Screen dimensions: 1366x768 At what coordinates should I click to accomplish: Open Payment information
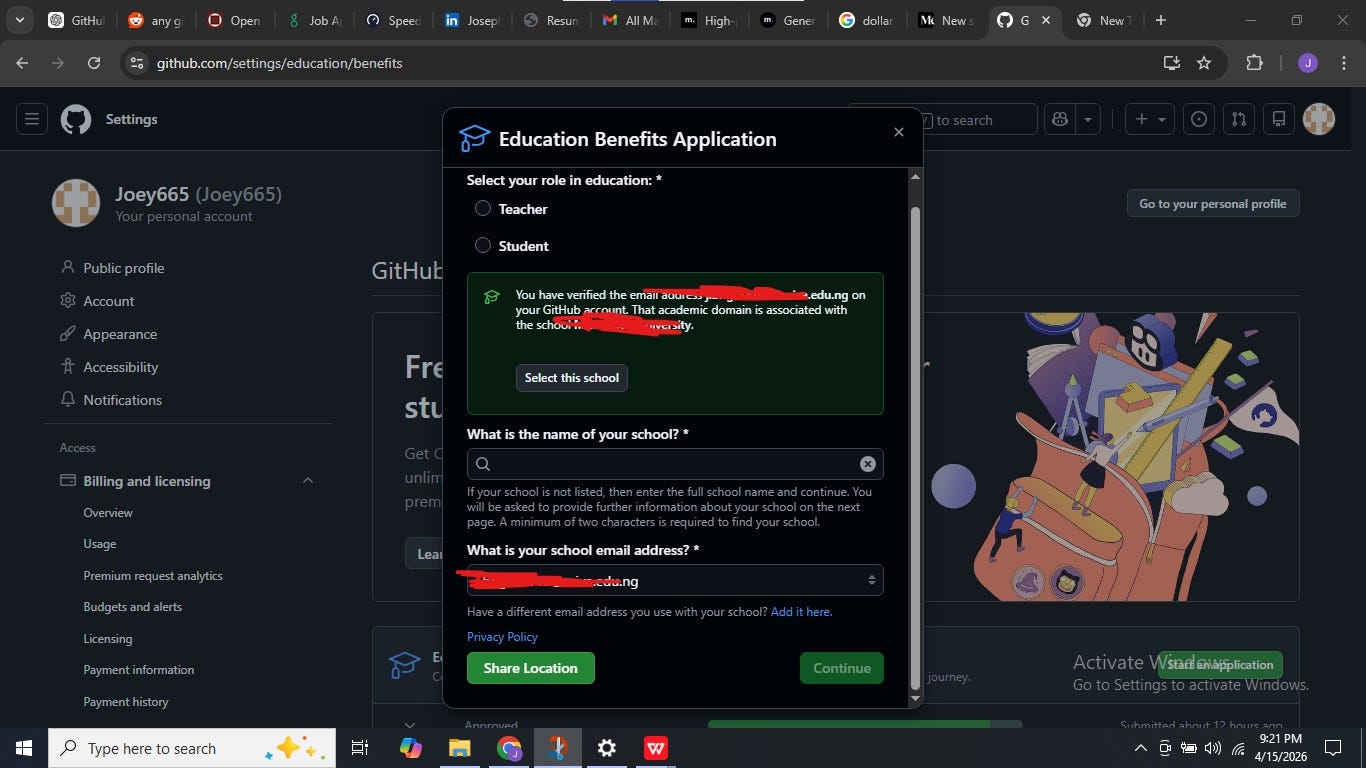139,670
